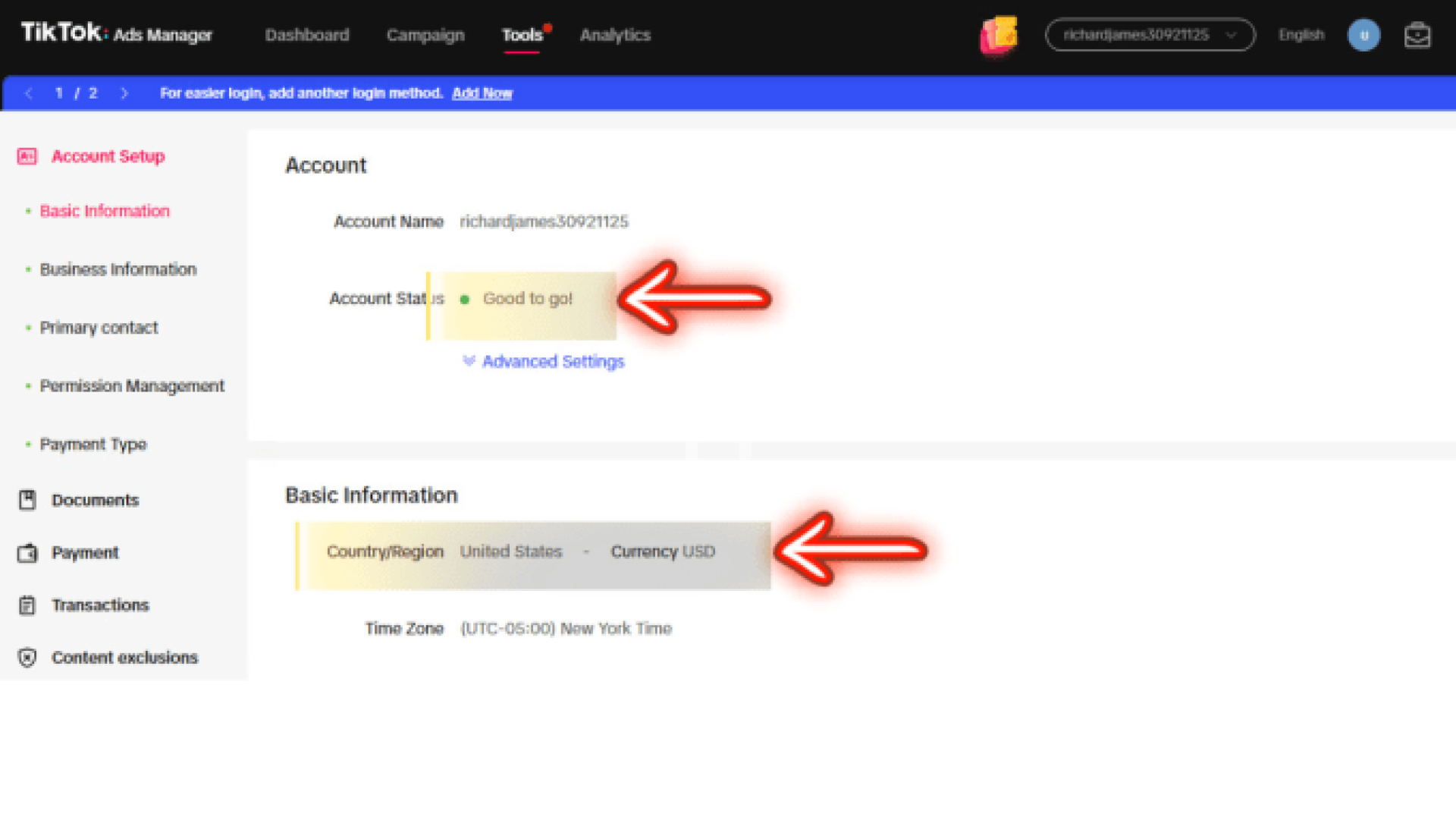Click the Documents icon in sidebar

pyautogui.click(x=27, y=500)
